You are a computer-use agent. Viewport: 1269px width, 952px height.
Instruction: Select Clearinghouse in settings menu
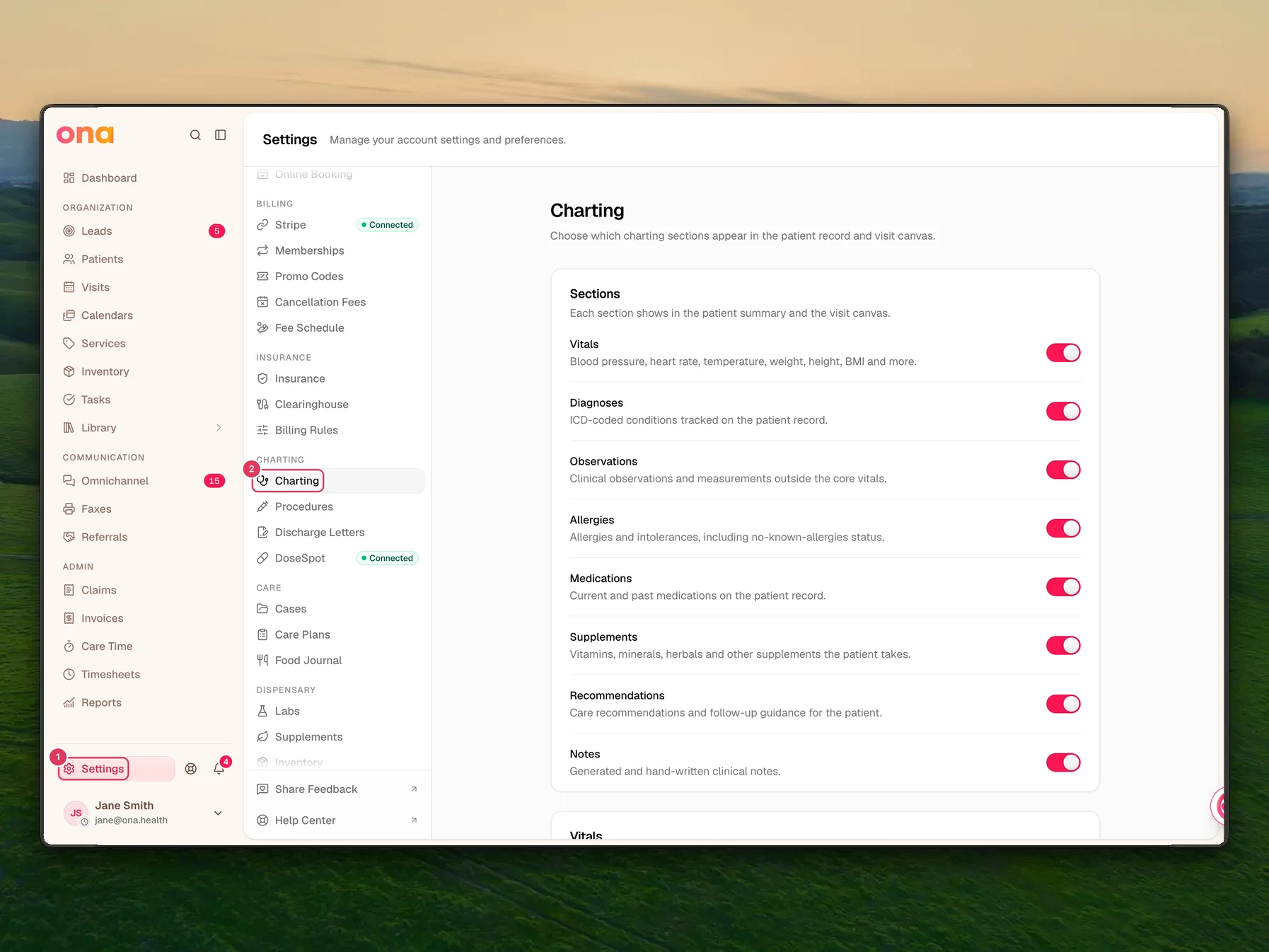(337, 405)
